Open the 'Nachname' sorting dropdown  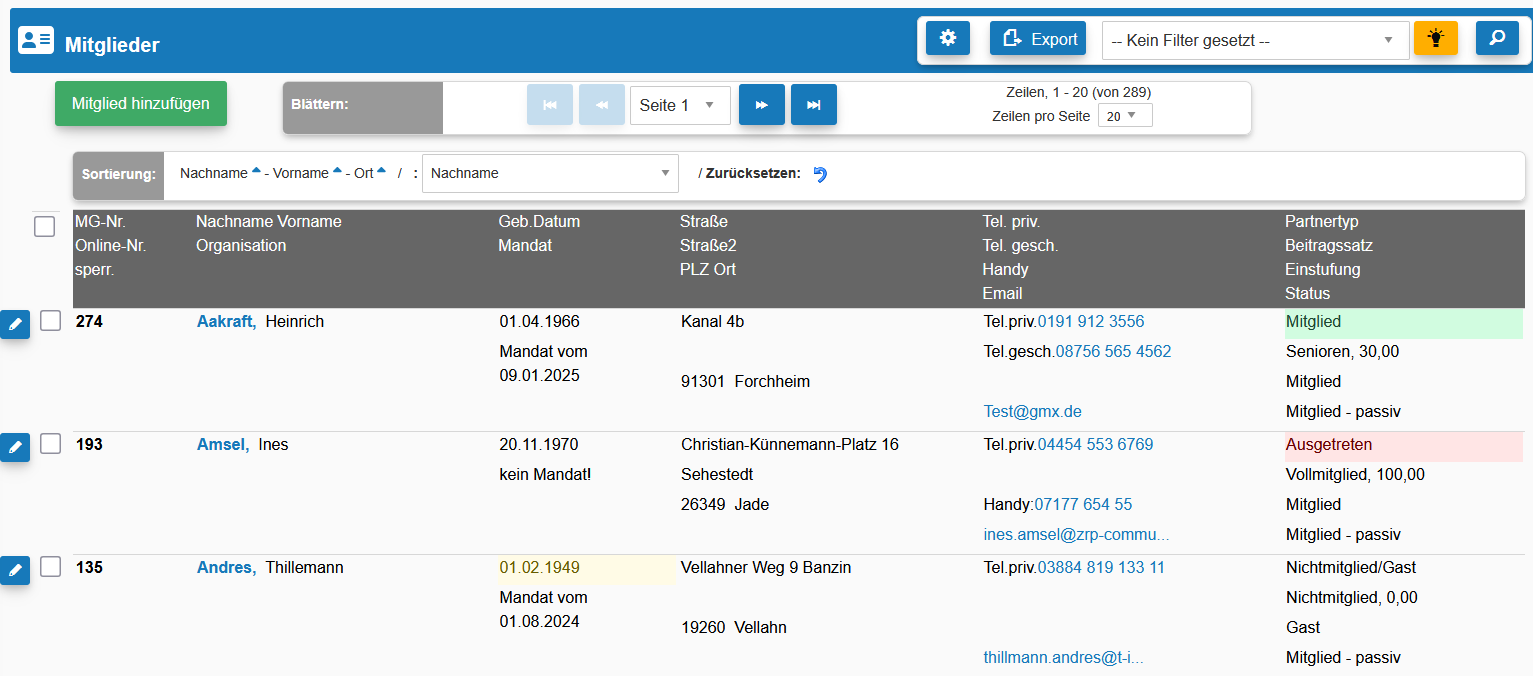click(550, 173)
